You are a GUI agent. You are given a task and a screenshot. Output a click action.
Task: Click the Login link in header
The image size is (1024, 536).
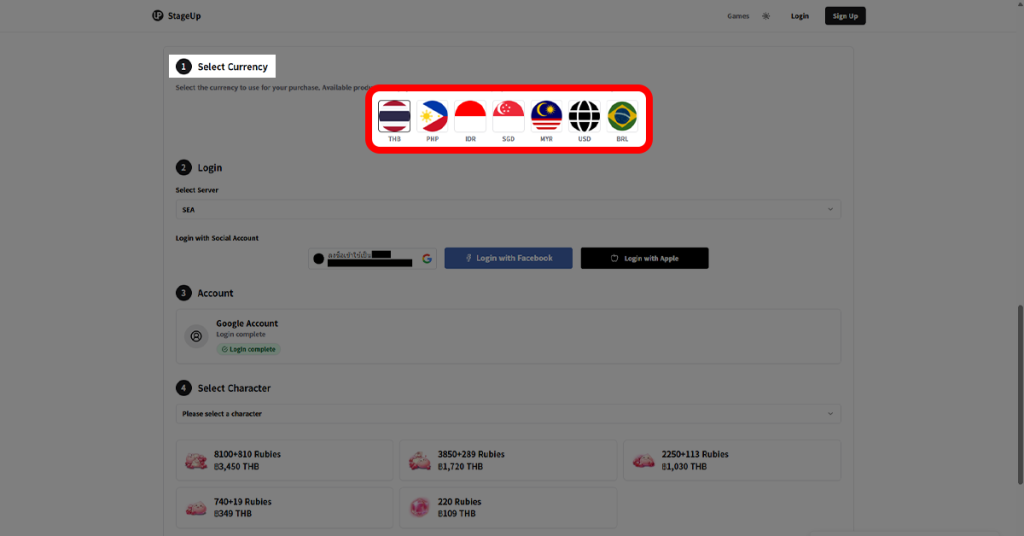(799, 16)
